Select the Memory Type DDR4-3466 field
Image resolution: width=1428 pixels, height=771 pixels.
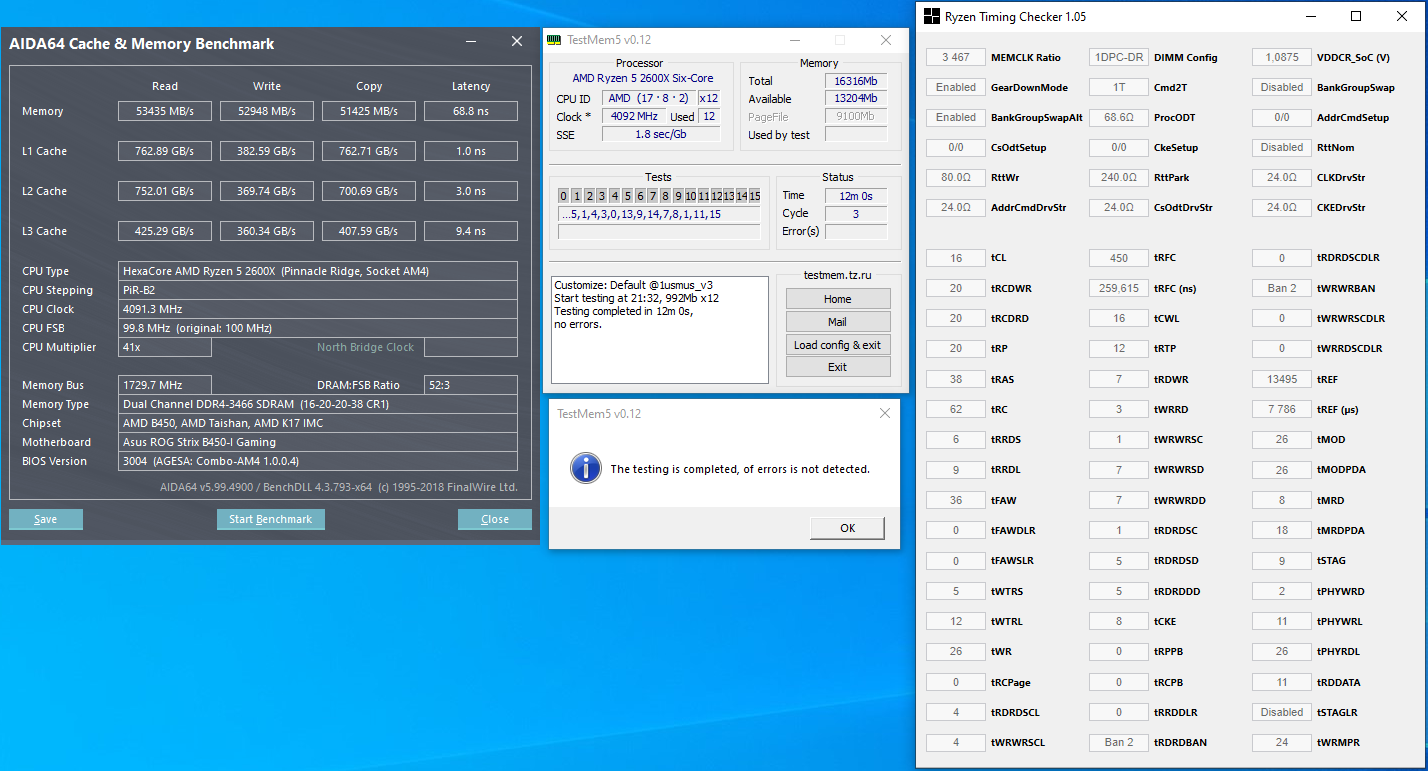click(318, 404)
